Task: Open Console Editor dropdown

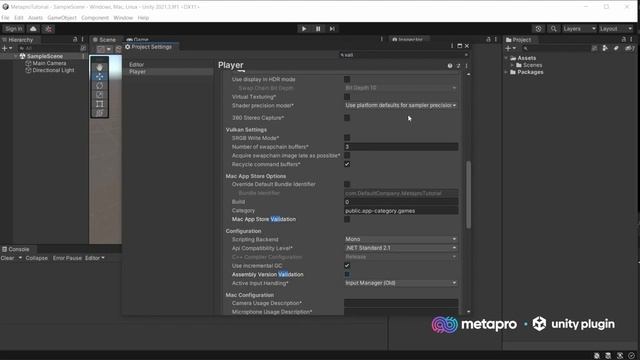Action: [95, 258]
